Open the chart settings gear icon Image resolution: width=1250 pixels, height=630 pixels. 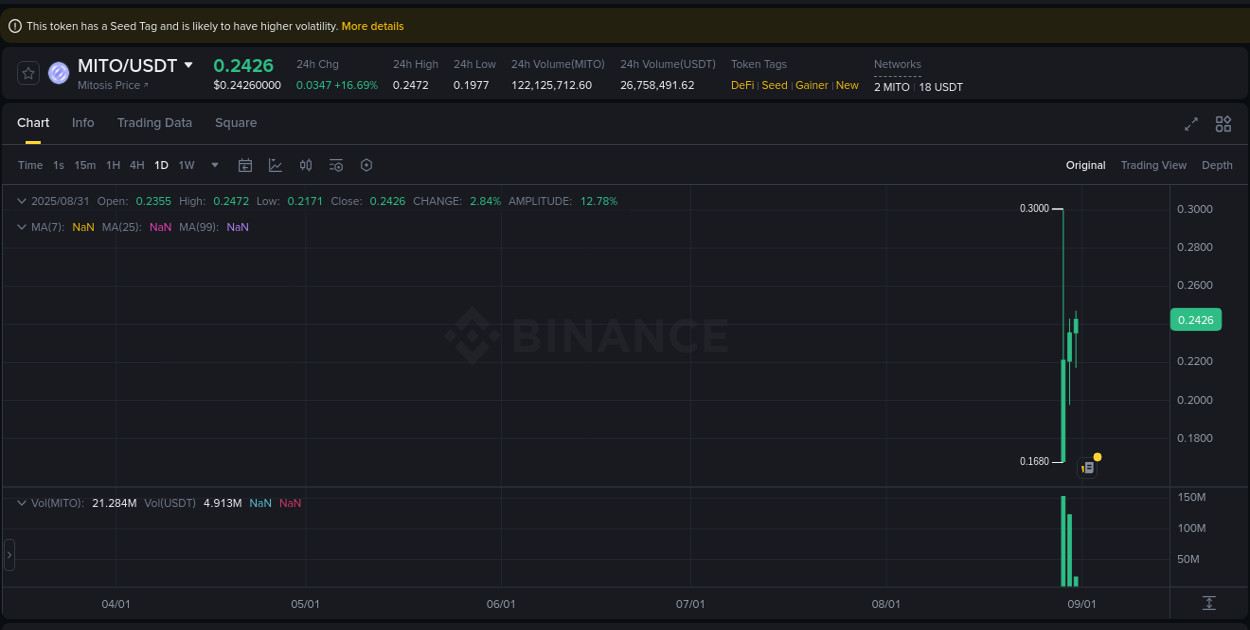[366, 165]
